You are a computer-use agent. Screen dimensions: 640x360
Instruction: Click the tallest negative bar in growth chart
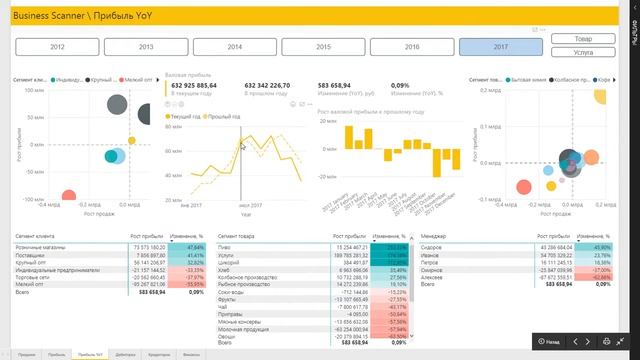[437, 163]
